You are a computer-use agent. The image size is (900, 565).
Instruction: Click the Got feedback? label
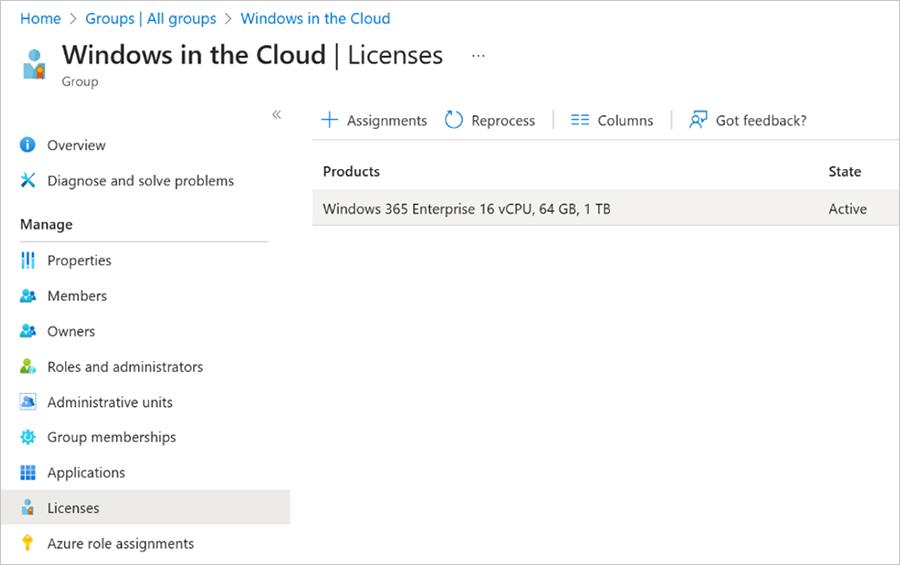coord(761,121)
